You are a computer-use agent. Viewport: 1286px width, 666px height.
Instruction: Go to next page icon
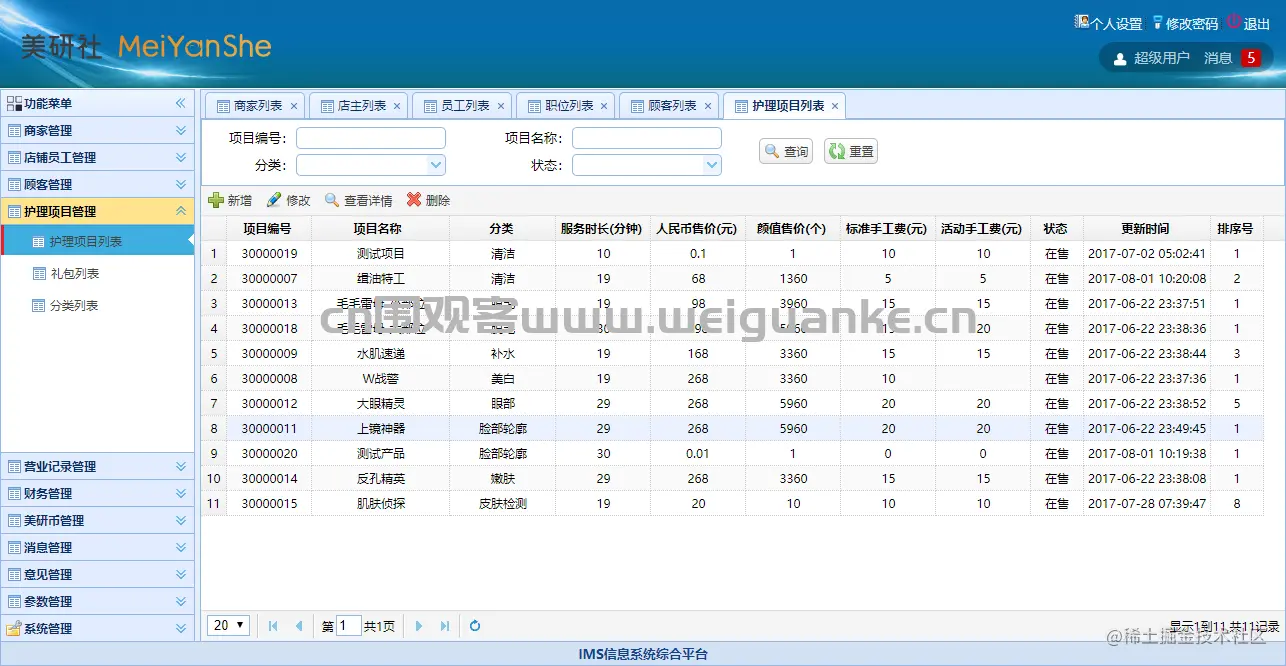[x=419, y=626]
